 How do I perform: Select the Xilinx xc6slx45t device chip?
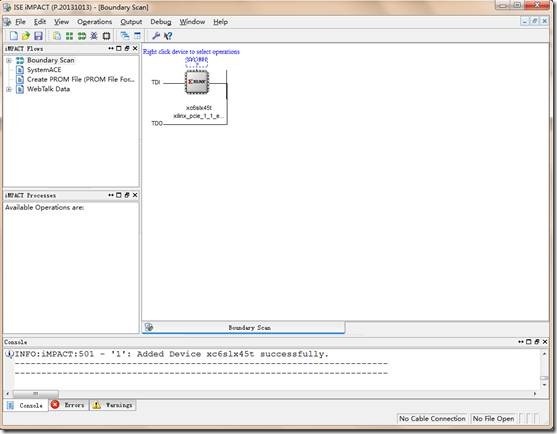(x=196, y=82)
